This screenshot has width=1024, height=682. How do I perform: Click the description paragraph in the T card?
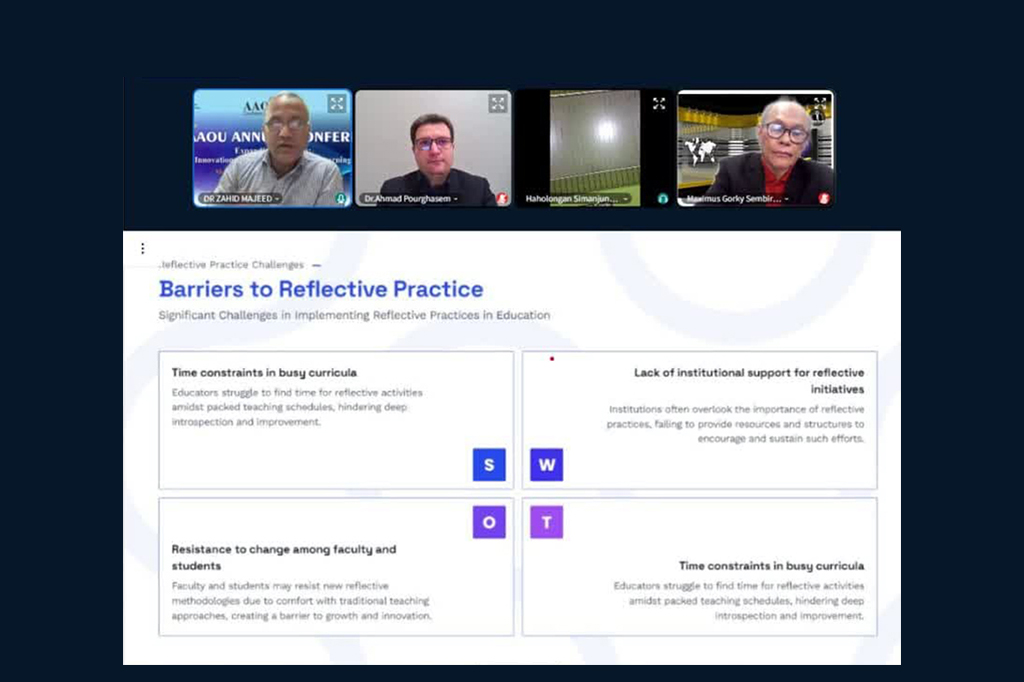pos(739,601)
